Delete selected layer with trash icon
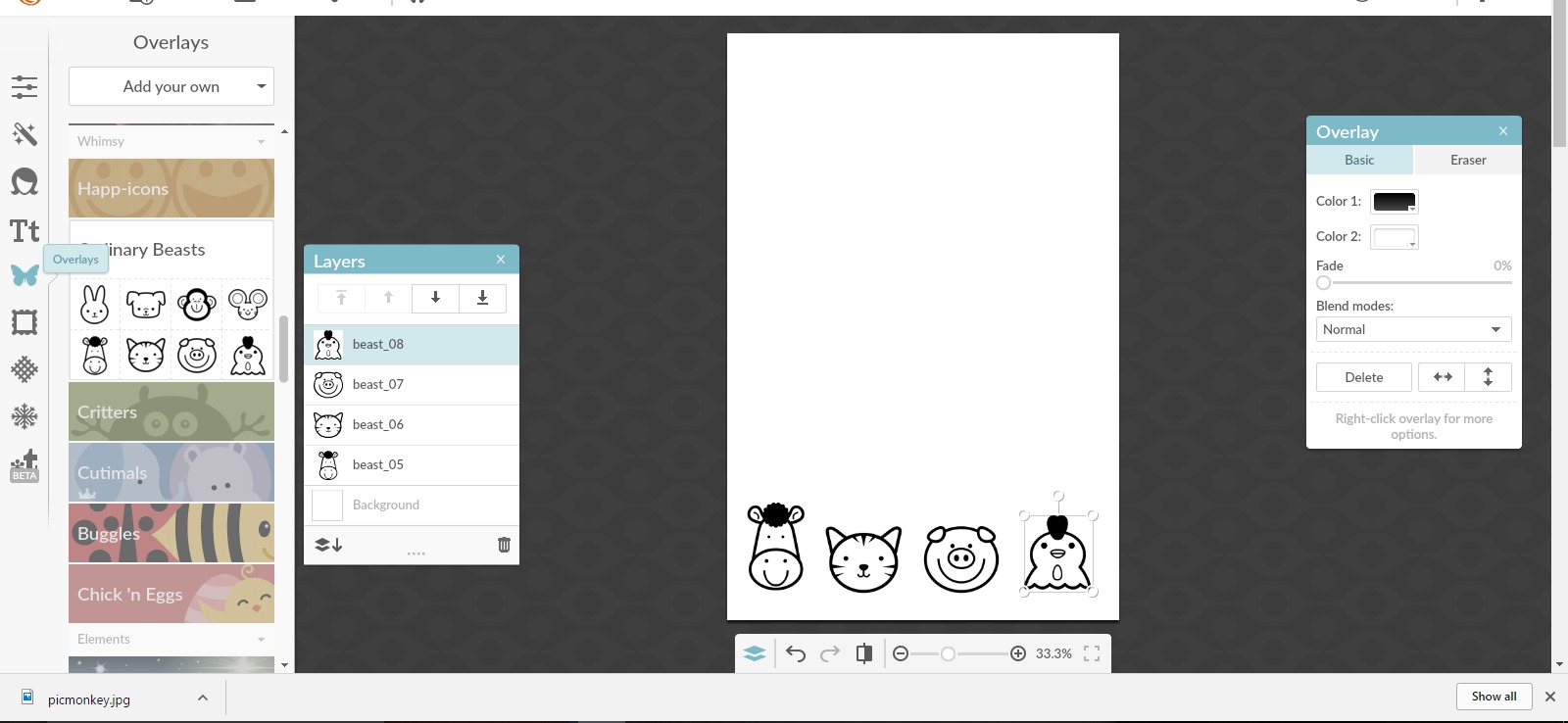1568x723 pixels. point(504,545)
